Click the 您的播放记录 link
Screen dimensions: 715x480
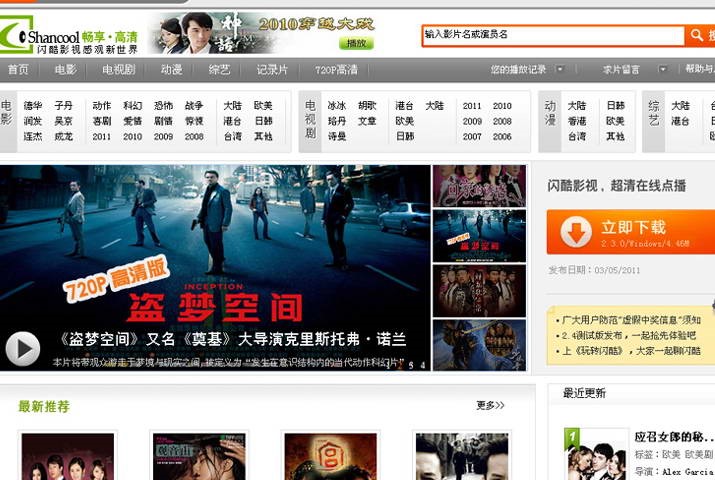tap(518, 70)
